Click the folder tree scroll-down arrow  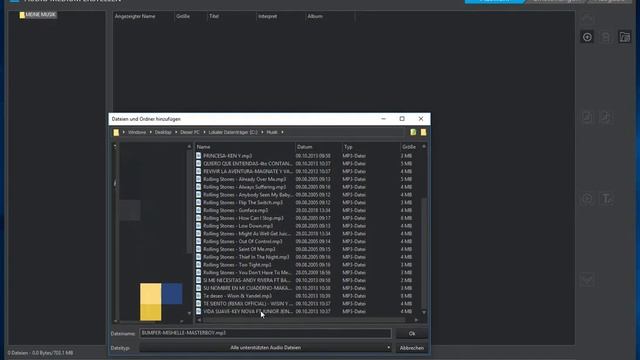coord(189,313)
